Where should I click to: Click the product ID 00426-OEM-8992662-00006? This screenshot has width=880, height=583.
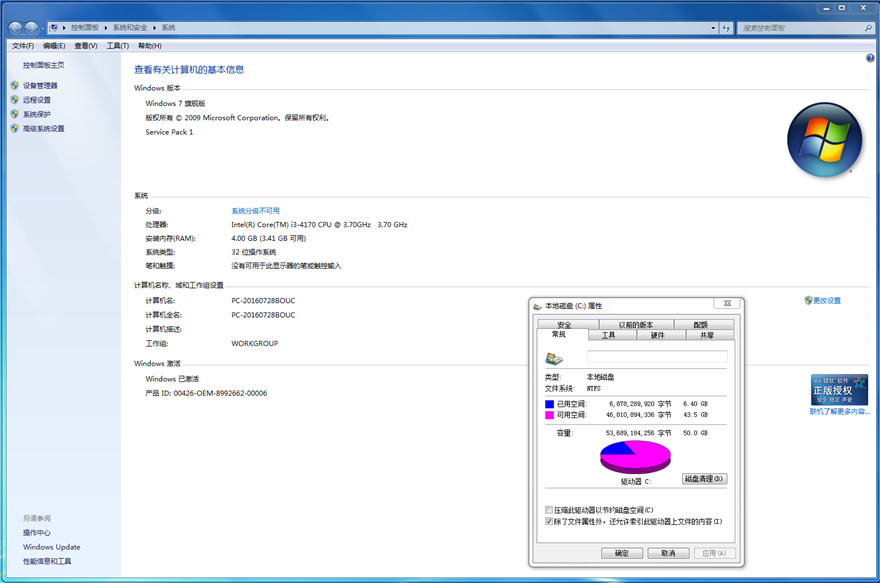coord(220,393)
